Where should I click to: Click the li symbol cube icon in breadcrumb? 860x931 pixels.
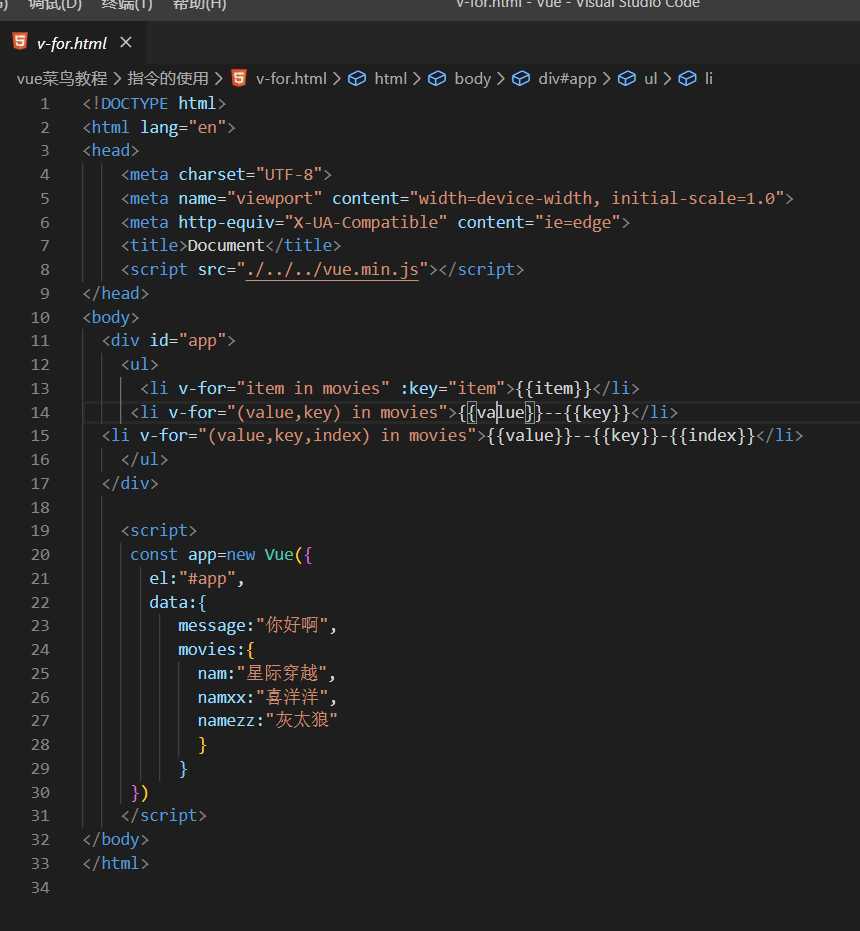(687, 78)
